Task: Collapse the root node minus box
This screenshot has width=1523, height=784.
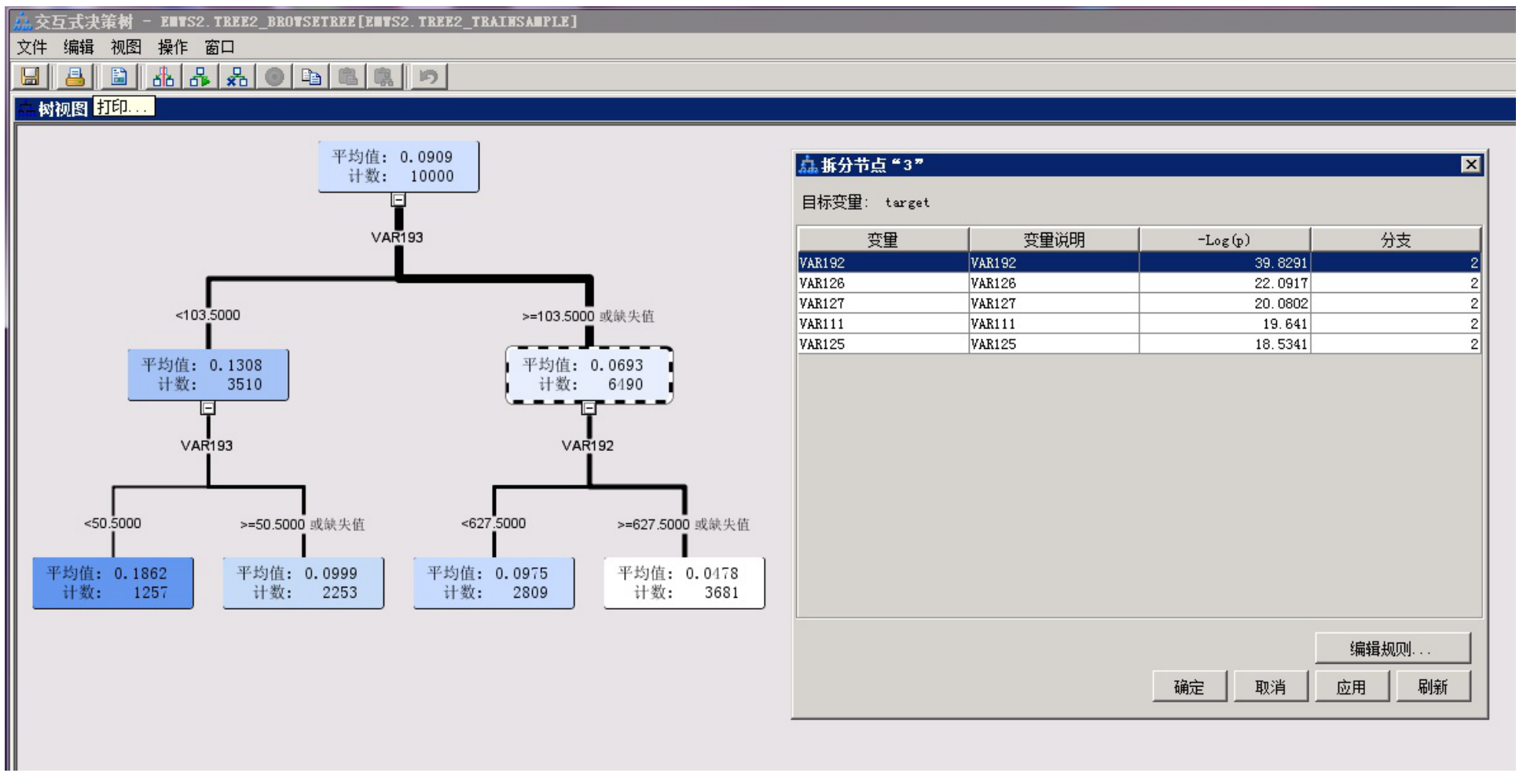Action: (398, 200)
